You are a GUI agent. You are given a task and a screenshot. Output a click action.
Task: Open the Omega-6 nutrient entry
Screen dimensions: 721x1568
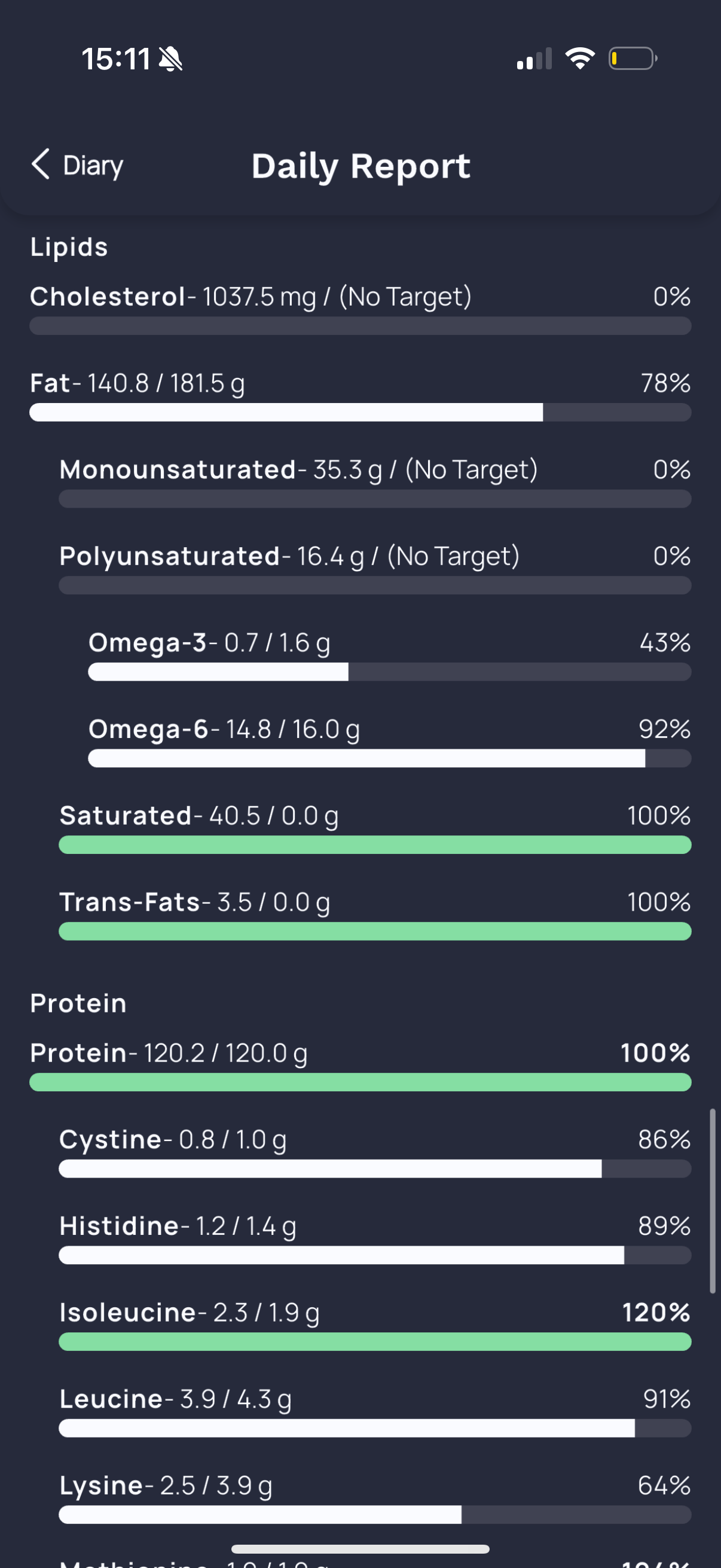click(389, 741)
